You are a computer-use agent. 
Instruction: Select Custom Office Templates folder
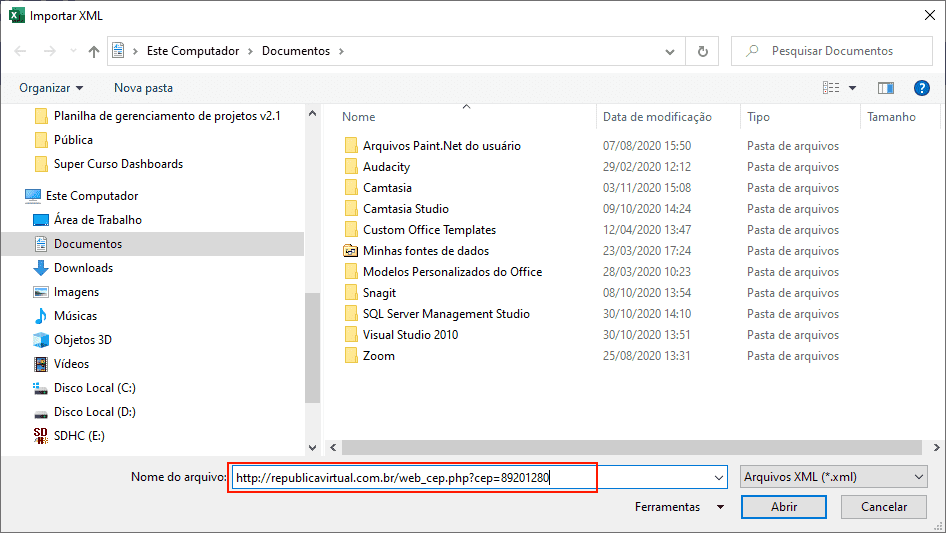(x=430, y=230)
